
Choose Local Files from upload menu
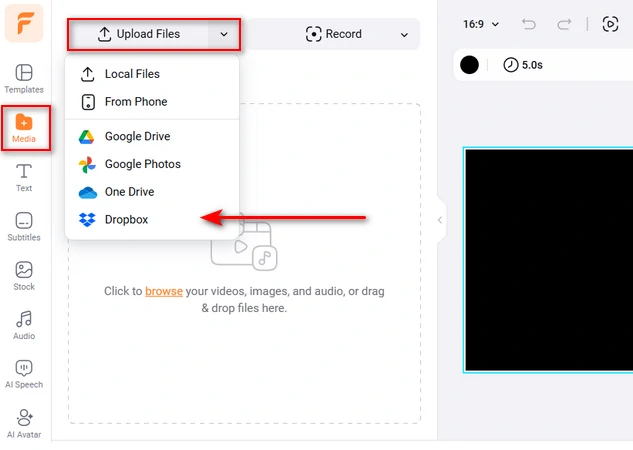152,74
